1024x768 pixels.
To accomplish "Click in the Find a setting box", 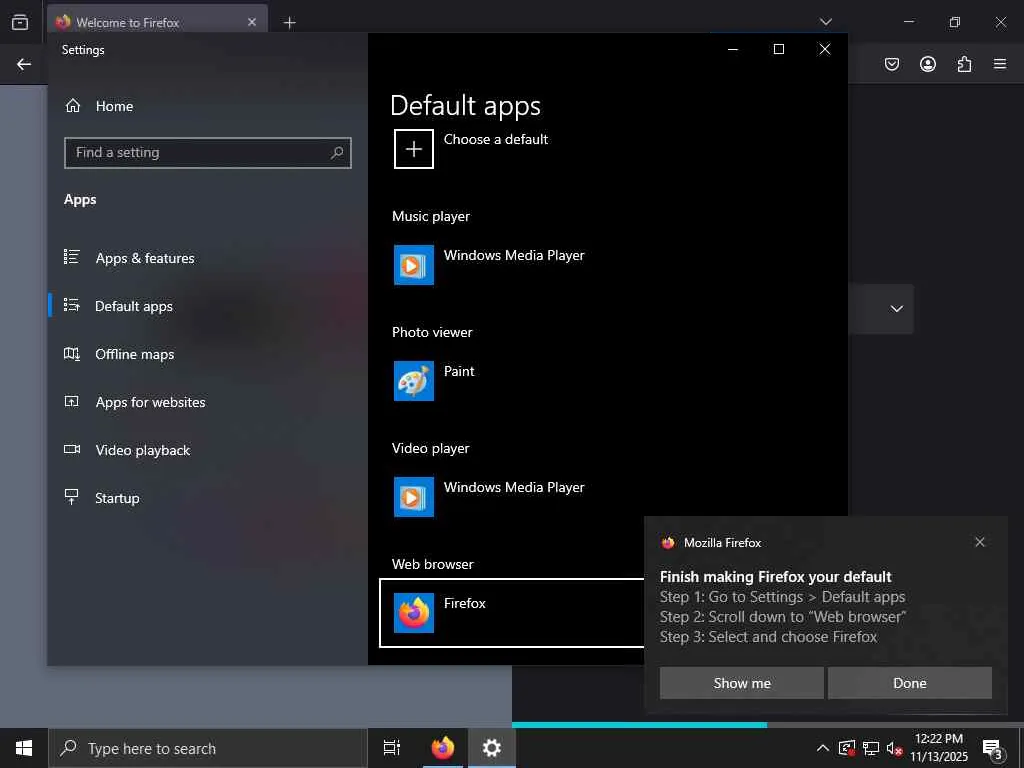I will (x=208, y=153).
